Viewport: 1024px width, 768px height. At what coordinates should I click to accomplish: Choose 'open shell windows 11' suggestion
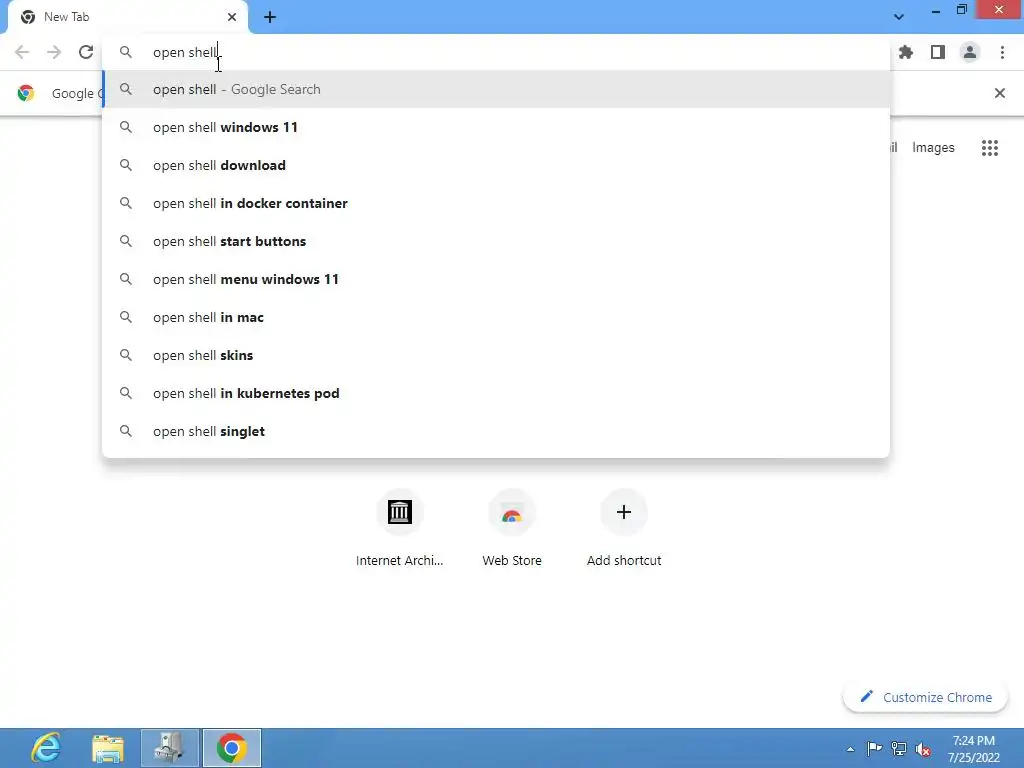tap(496, 127)
